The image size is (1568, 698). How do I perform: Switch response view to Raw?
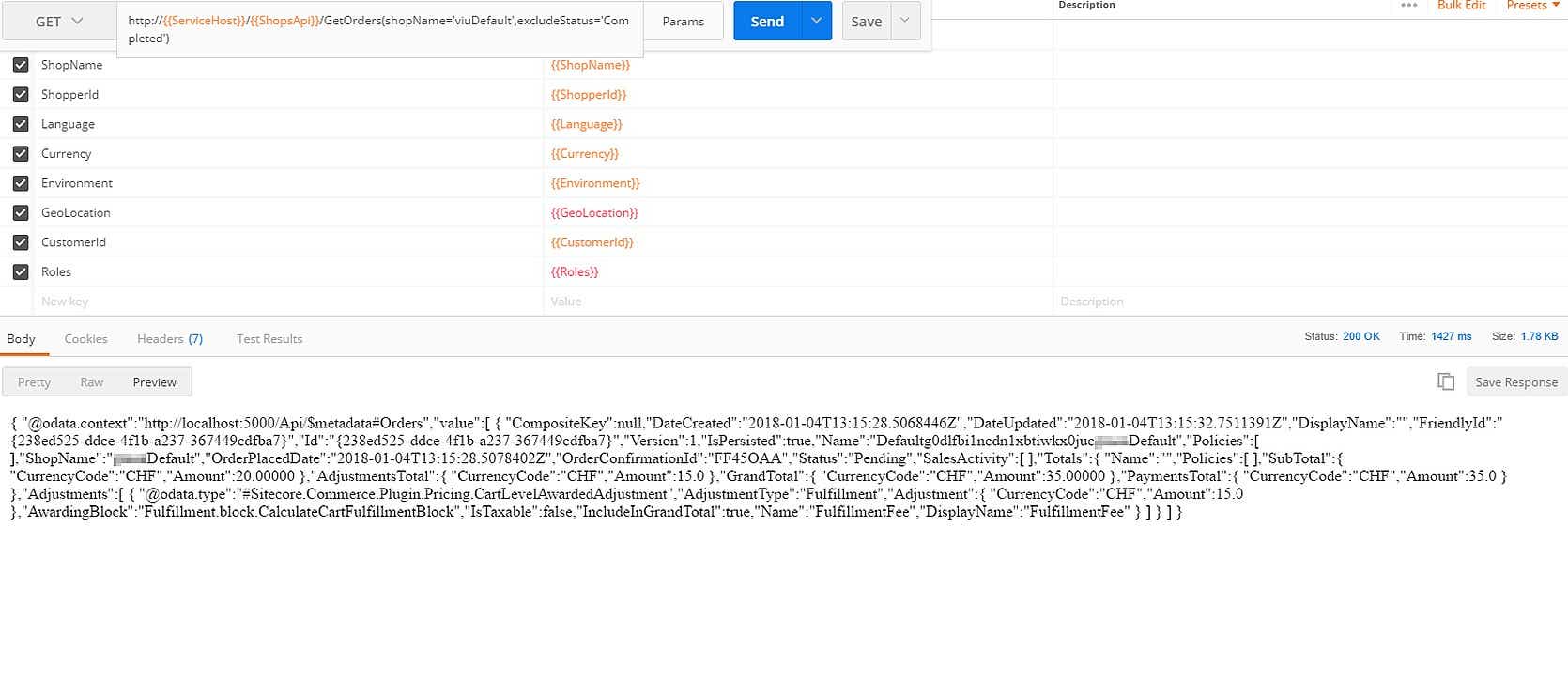pos(92,382)
